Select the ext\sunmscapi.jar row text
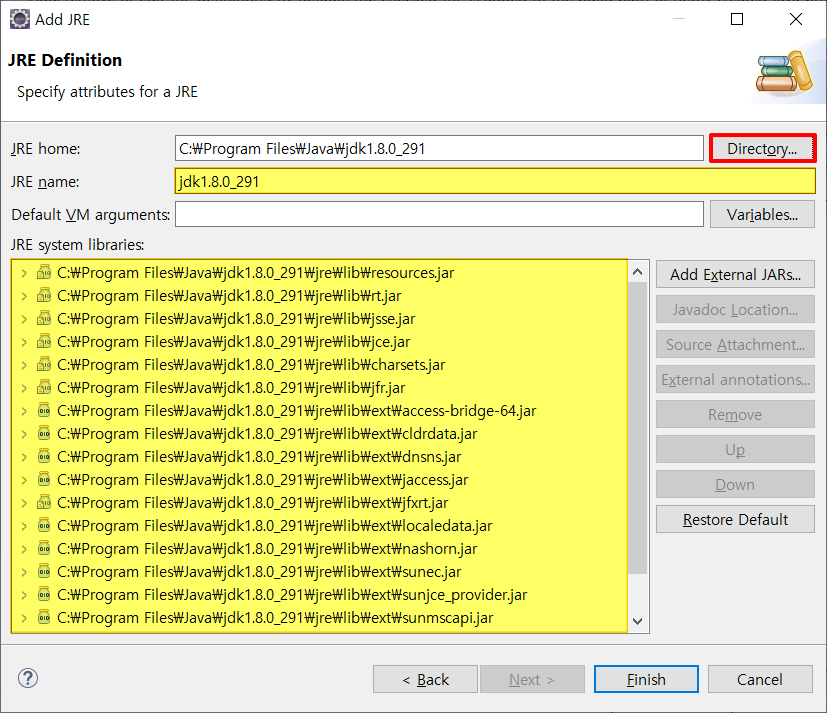The height and width of the screenshot is (713, 827). tap(275, 618)
